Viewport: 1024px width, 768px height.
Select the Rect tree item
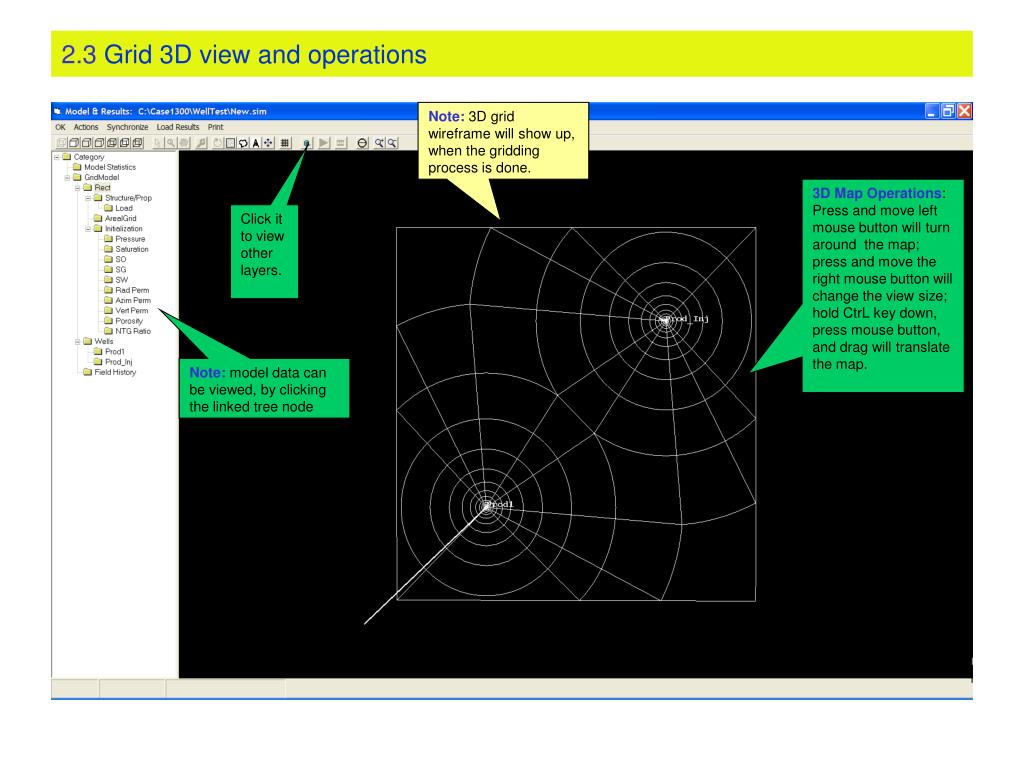point(103,187)
